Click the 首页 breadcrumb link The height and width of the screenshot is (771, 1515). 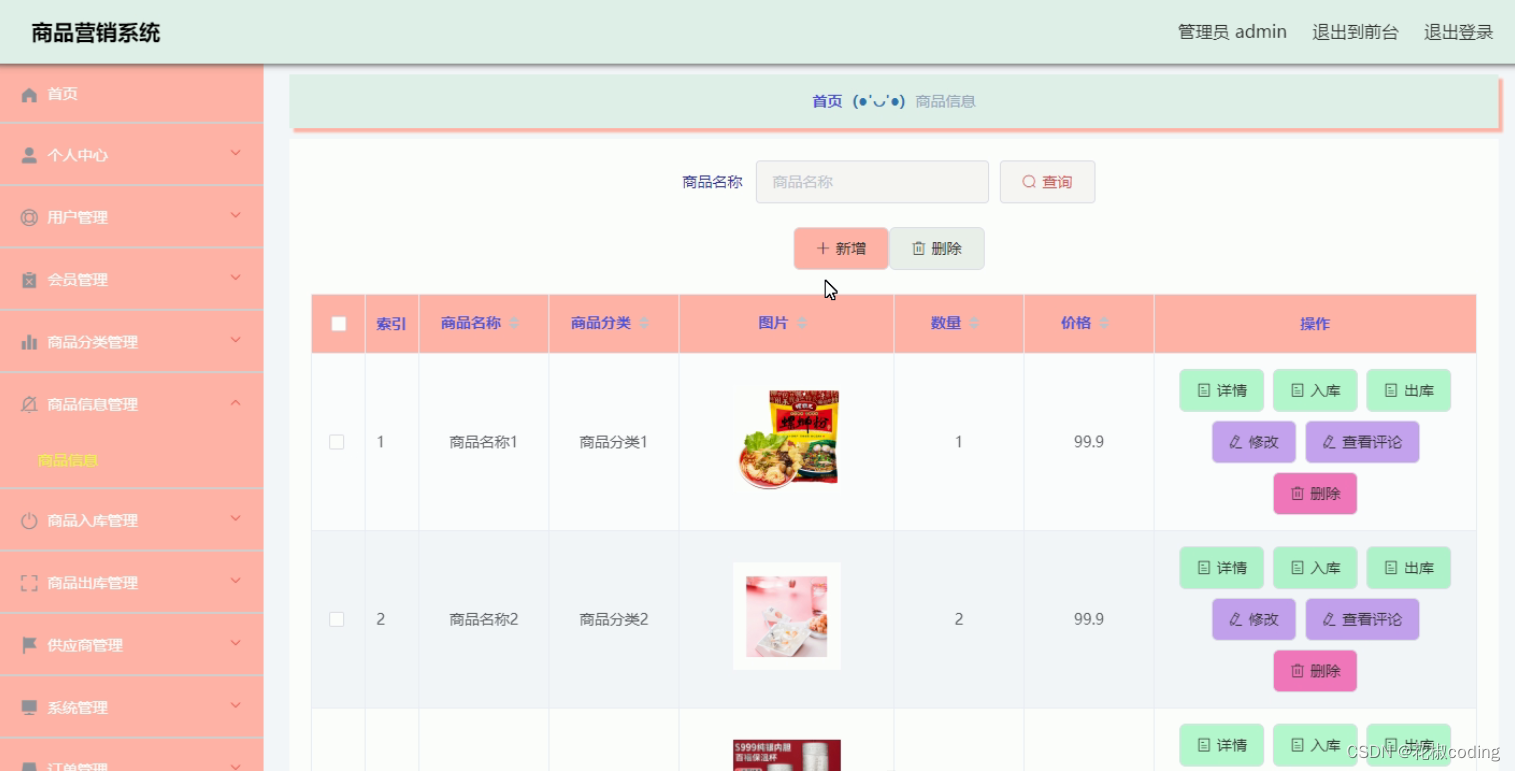coord(826,100)
